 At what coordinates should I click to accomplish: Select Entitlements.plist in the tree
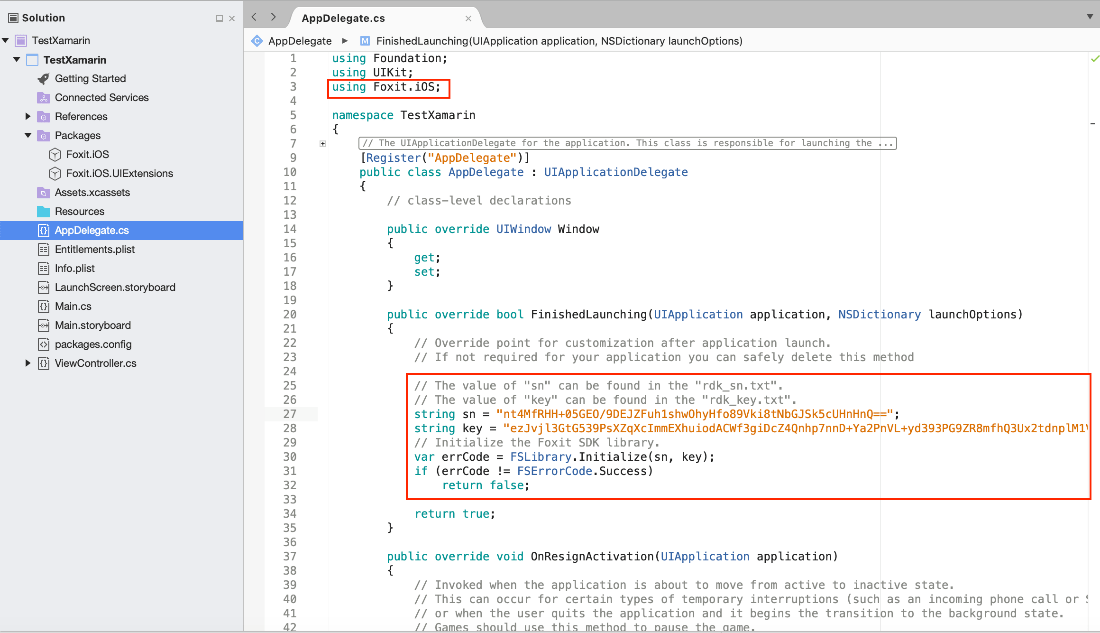pos(95,249)
